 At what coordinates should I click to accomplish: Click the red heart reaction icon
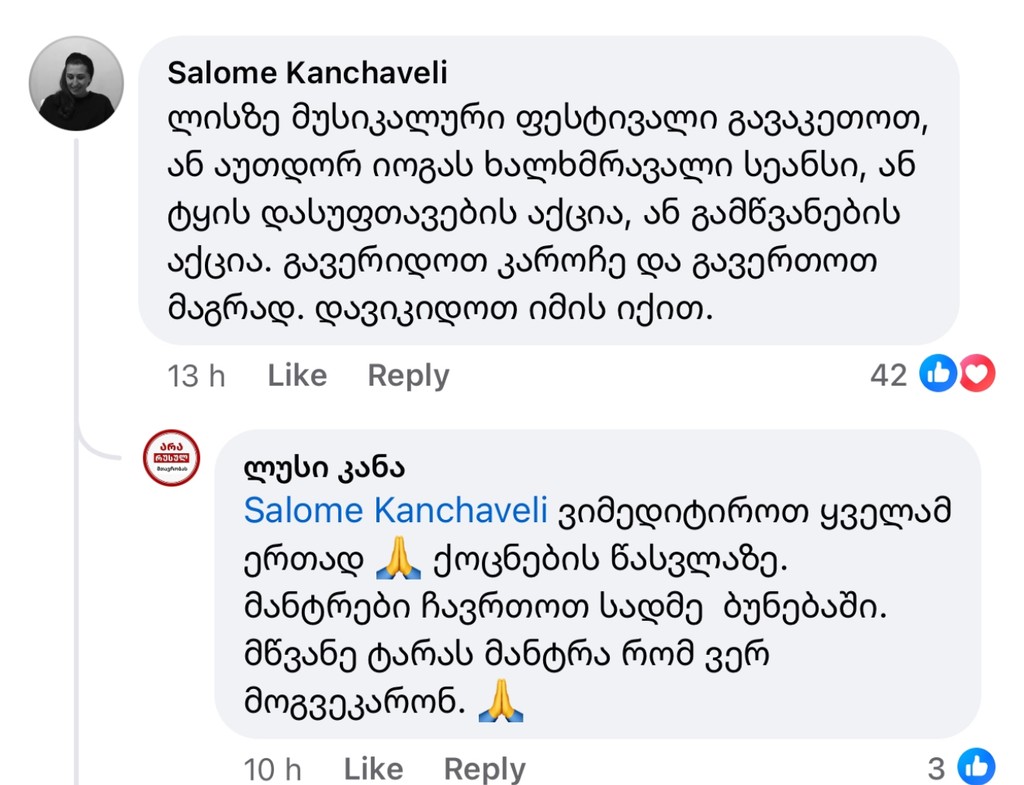click(977, 374)
